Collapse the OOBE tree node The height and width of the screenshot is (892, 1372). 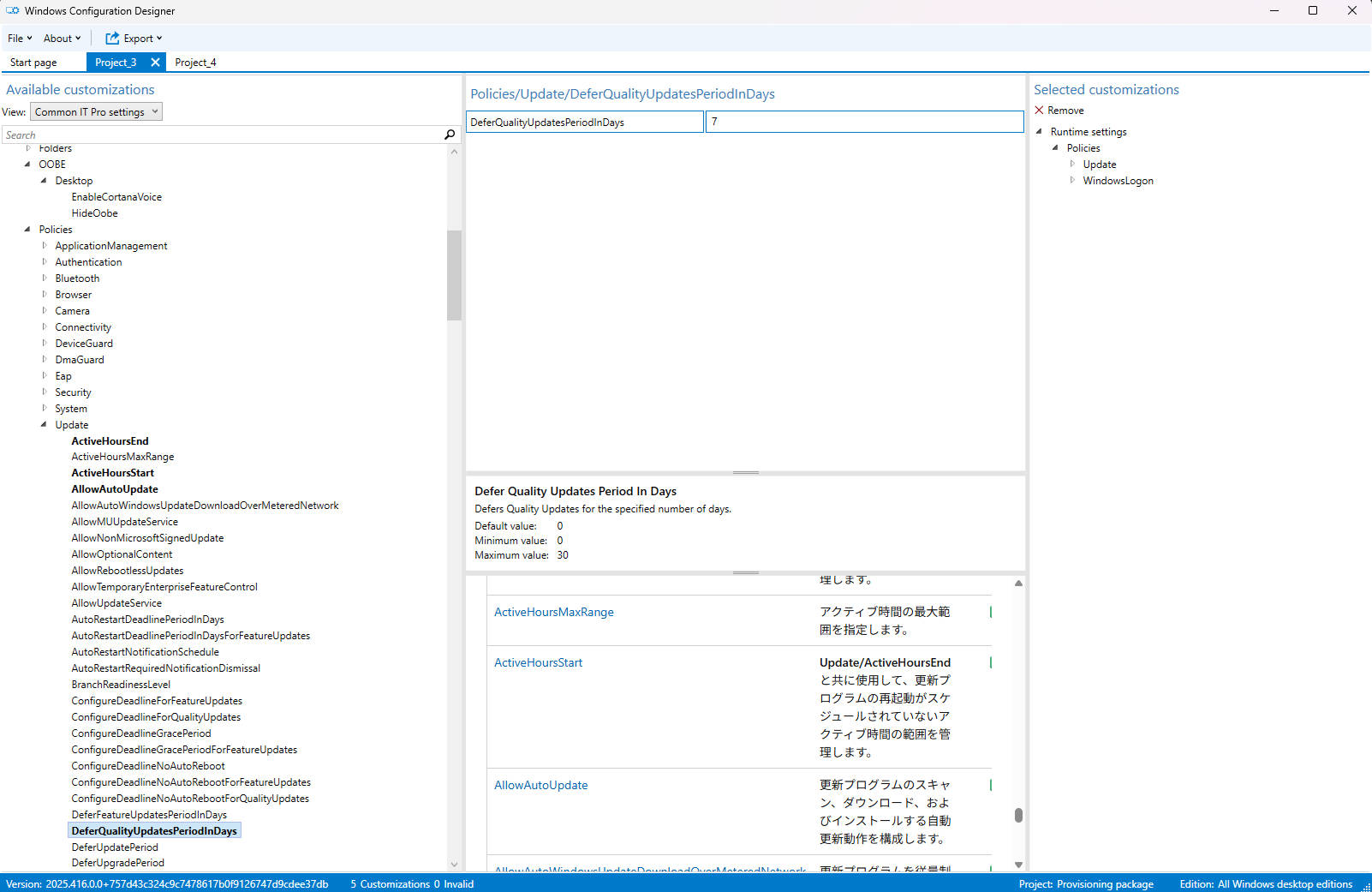(27, 164)
